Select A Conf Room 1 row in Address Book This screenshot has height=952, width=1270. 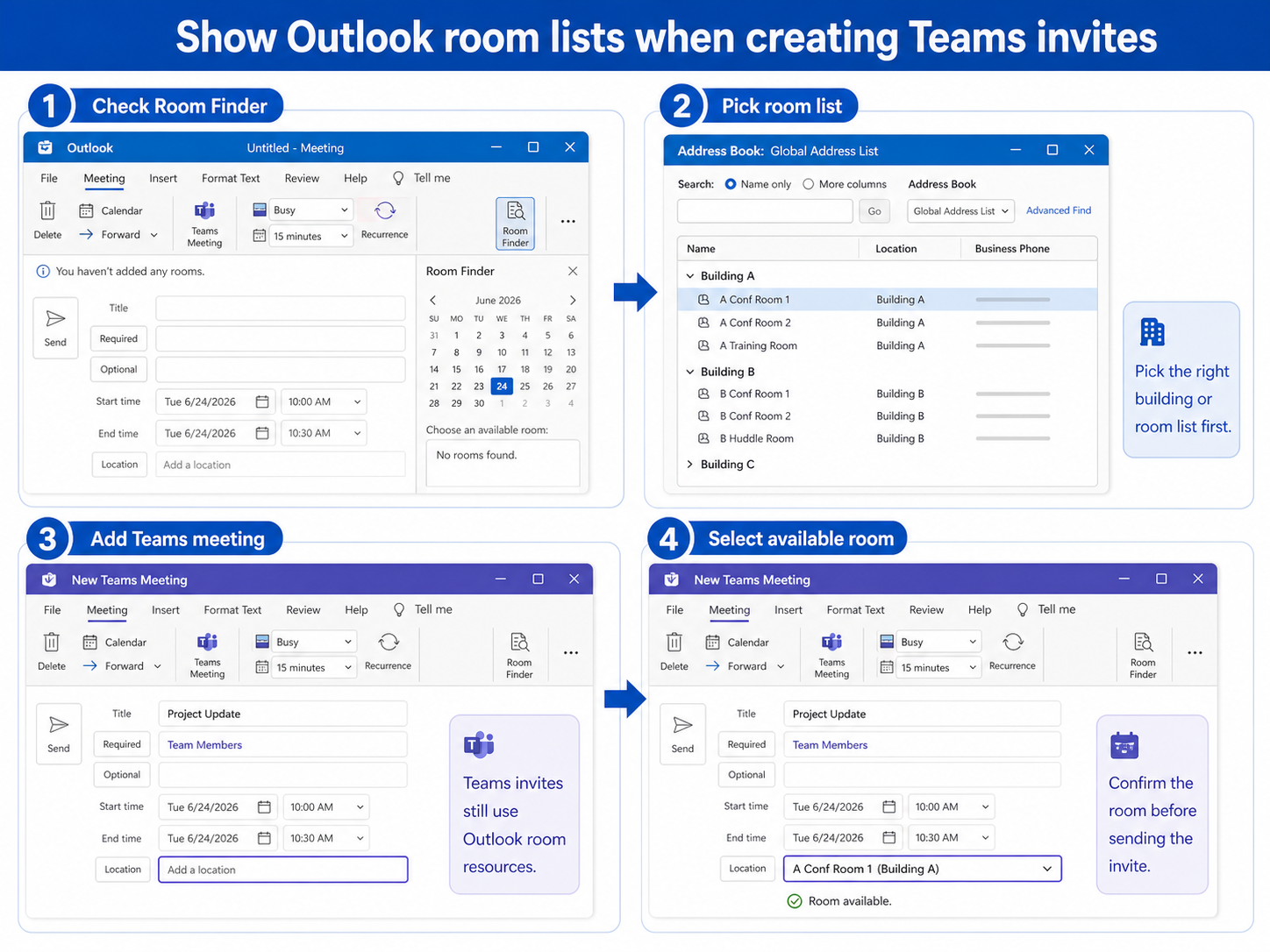tap(888, 300)
